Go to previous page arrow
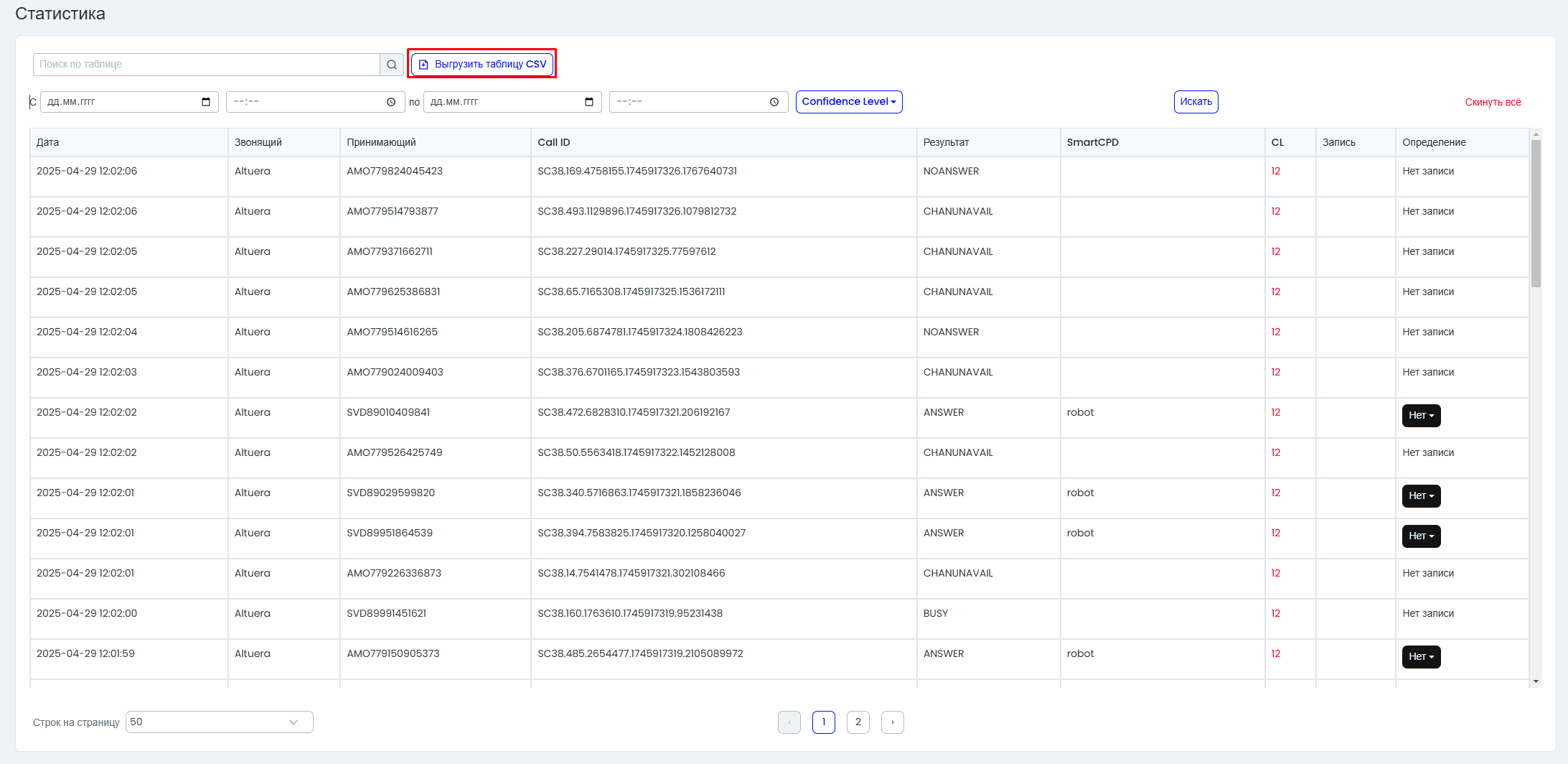Image resolution: width=1568 pixels, height=764 pixels. pos(789,722)
